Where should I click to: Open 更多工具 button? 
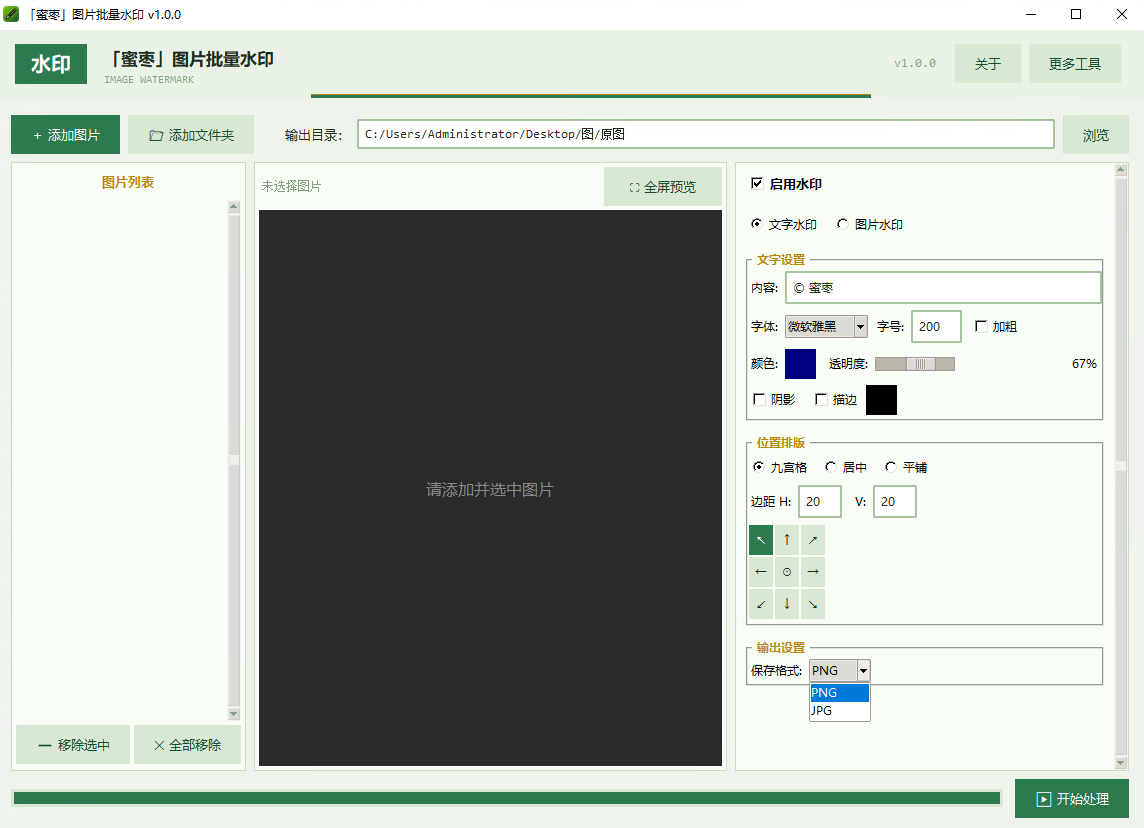click(1075, 64)
